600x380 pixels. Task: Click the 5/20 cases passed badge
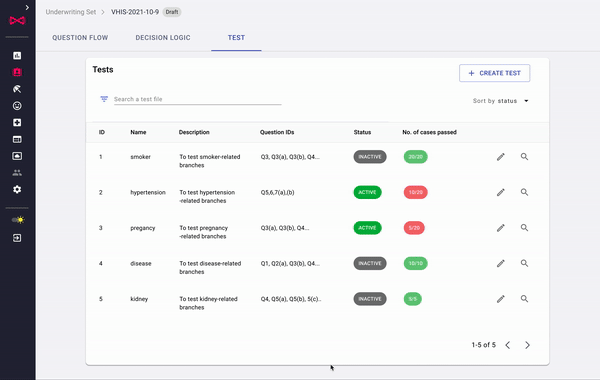tap(414, 228)
